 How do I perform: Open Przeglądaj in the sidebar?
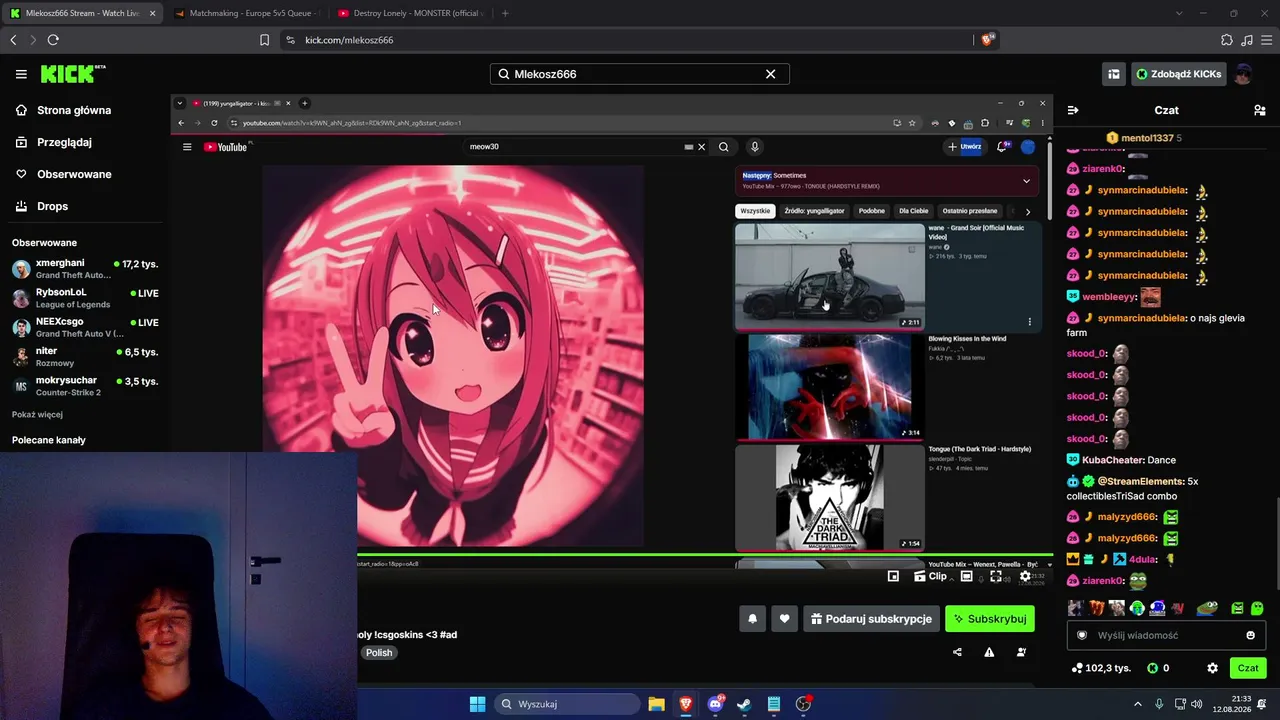tap(54, 142)
